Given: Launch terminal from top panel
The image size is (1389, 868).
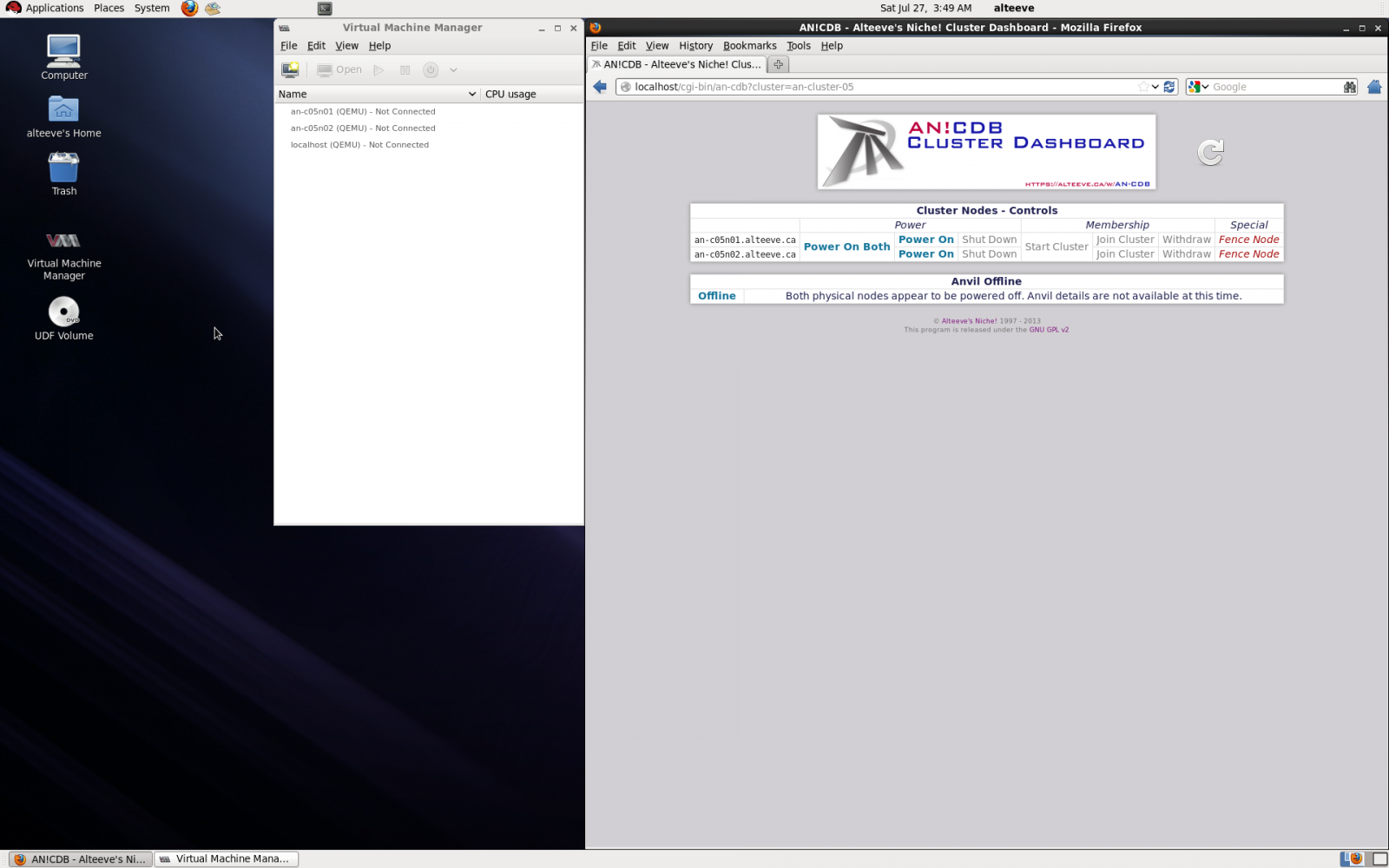Looking at the screenshot, I should coord(325,9).
